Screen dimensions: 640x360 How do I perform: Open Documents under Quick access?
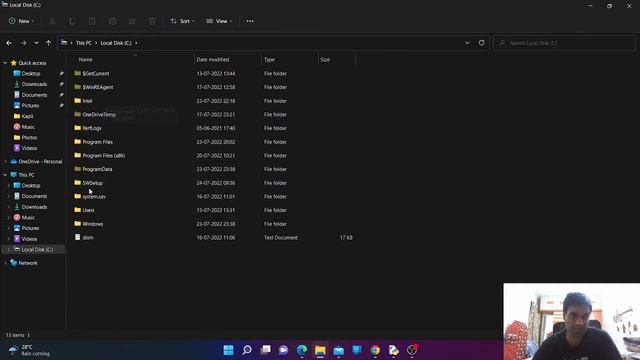(x=34, y=95)
